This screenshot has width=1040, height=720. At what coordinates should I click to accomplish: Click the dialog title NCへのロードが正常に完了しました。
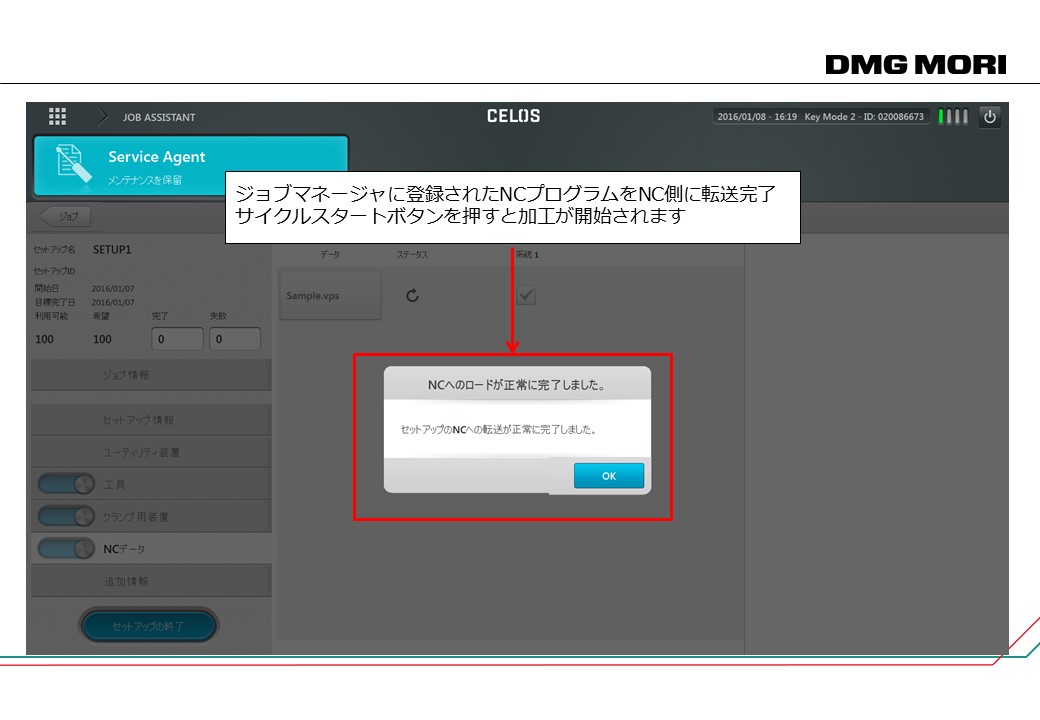(x=517, y=385)
